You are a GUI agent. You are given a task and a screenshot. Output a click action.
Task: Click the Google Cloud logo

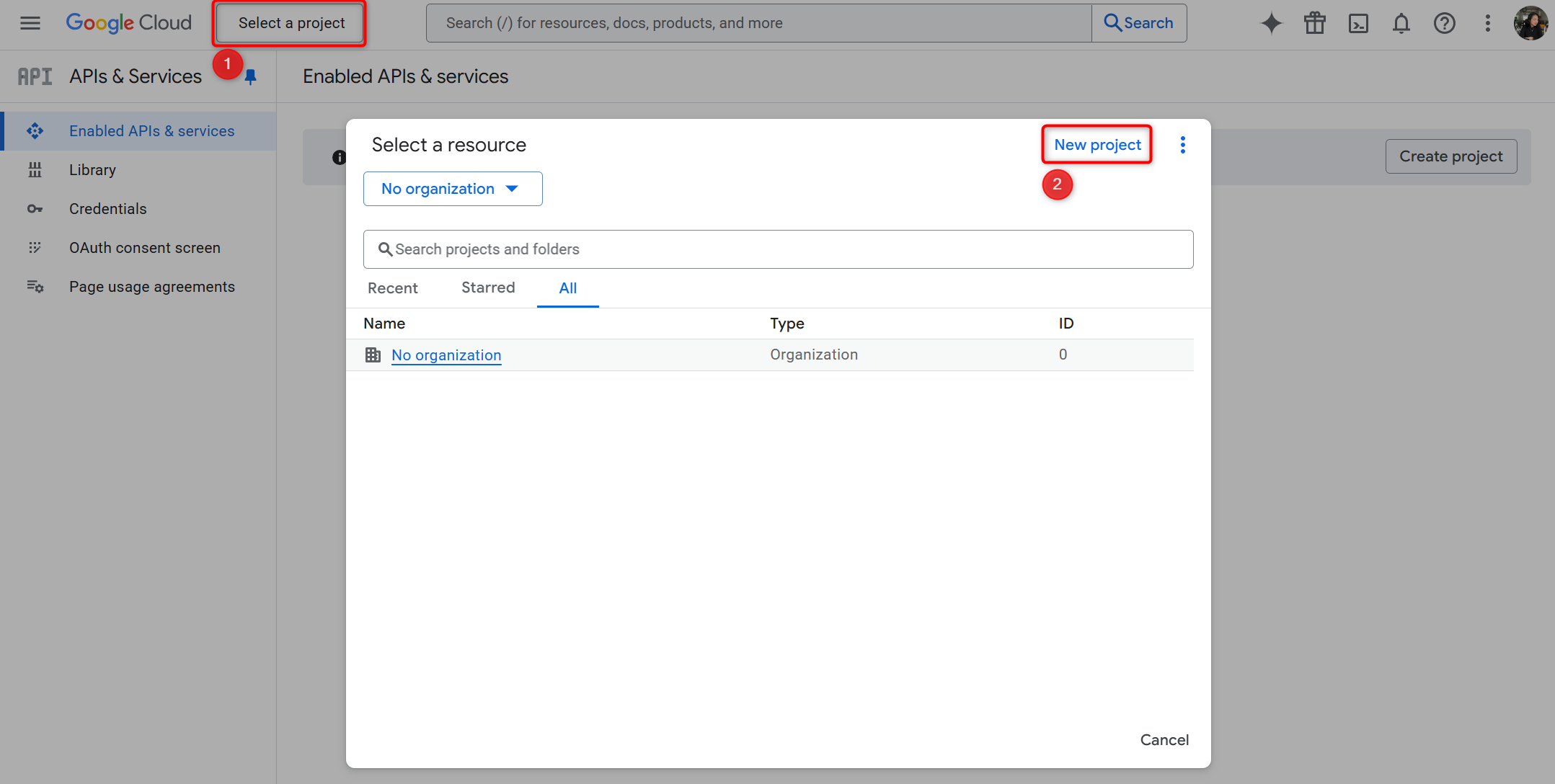point(128,22)
